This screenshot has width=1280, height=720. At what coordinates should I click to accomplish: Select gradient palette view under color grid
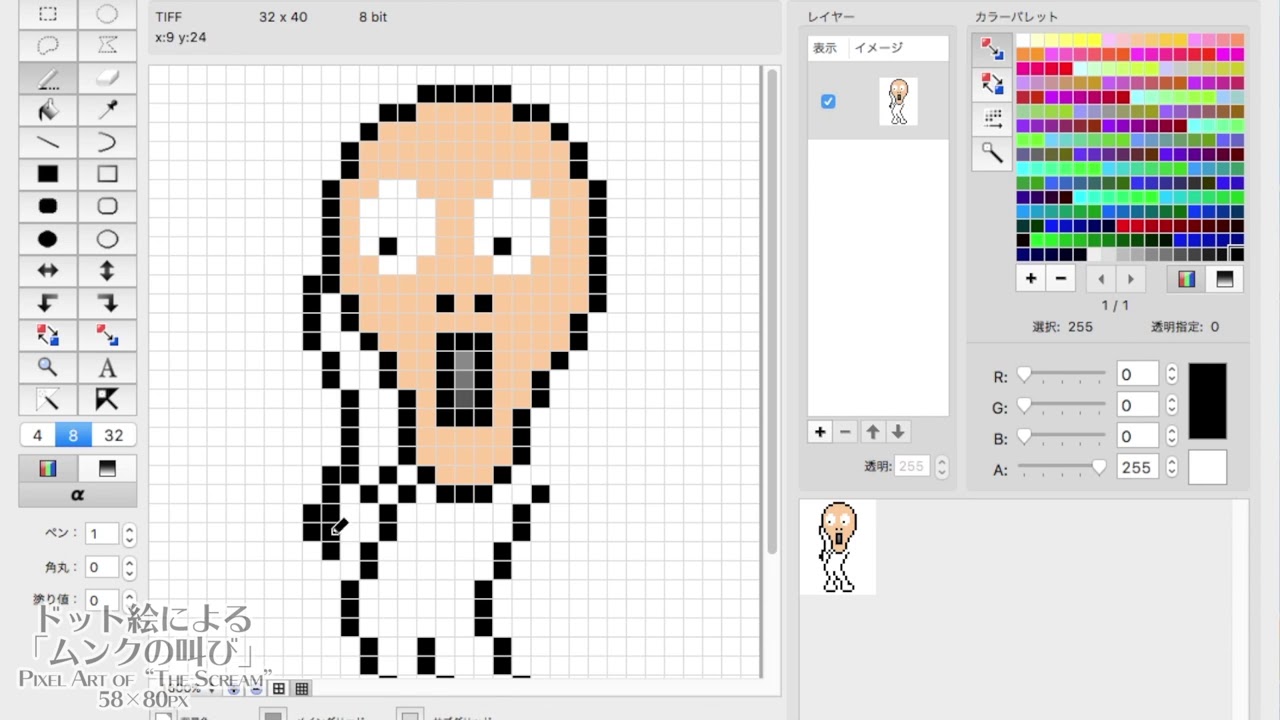(1225, 279)
